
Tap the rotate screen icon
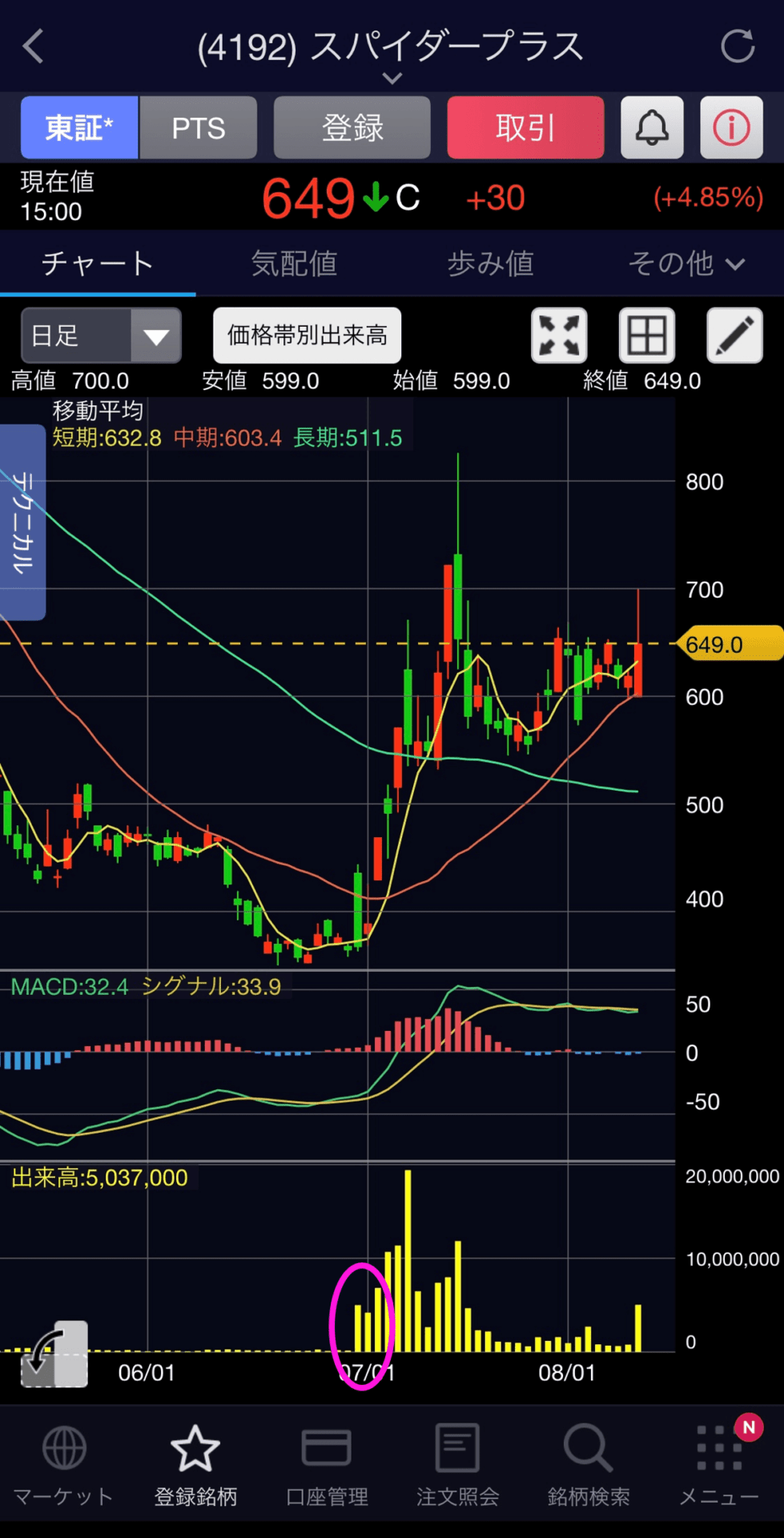54,1354
